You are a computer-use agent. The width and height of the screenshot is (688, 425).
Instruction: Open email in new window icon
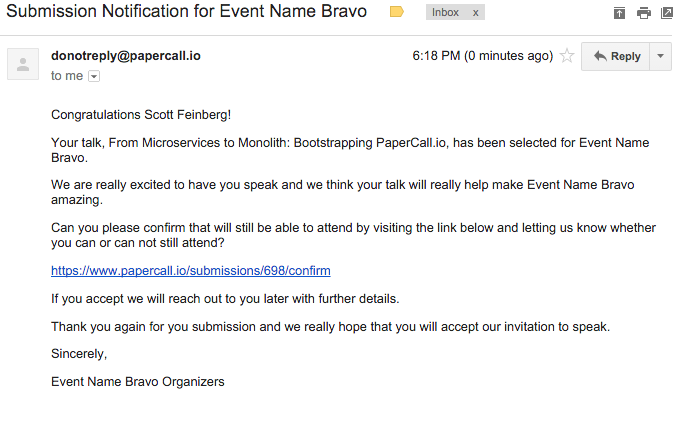pyautogui.click(x=666, y=13)
